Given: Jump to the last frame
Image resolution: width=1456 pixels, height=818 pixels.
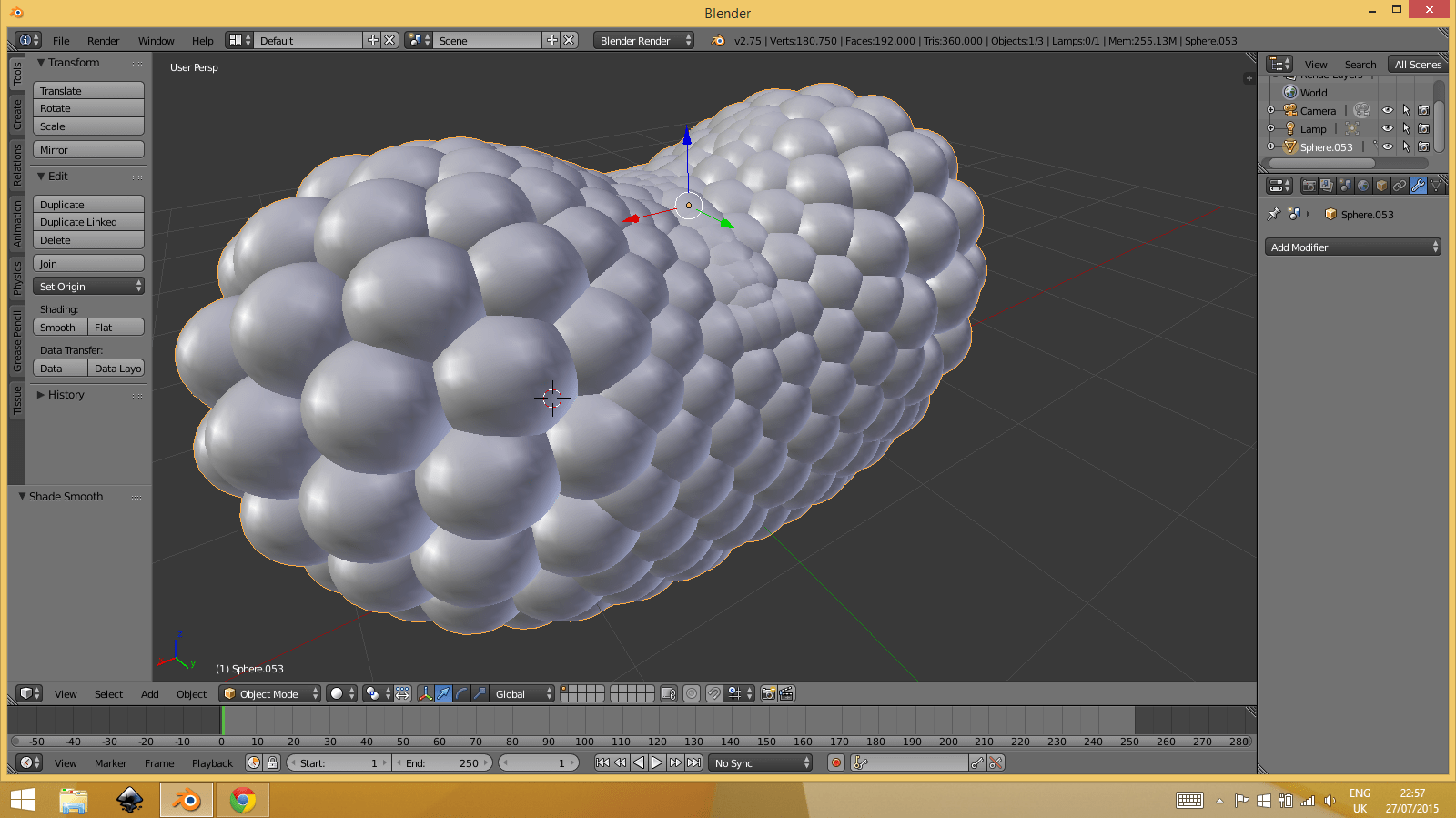Looking at the screenshot, I should [693, 762].
